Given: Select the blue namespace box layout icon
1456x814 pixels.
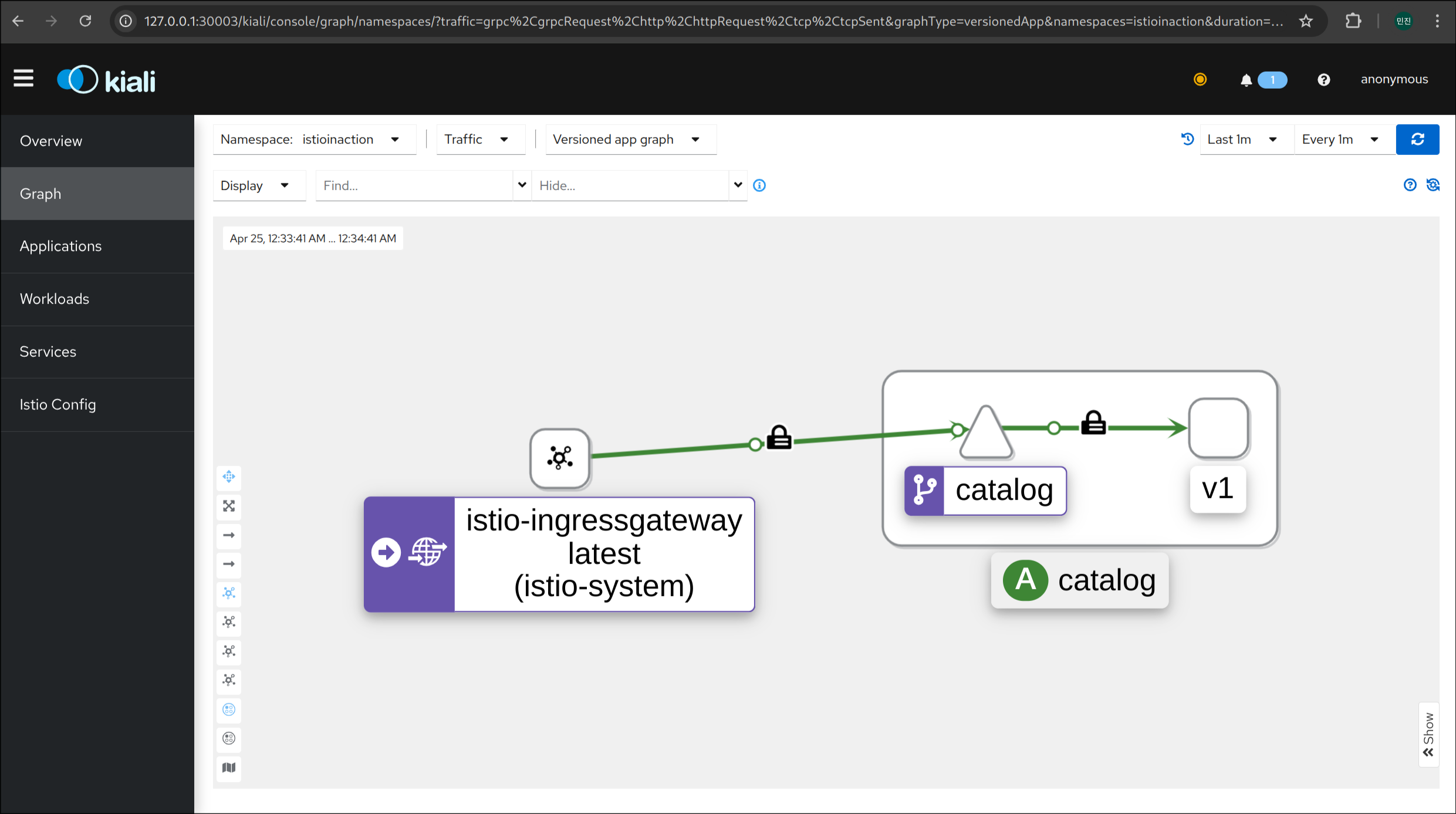Looking at the screenshot, I should [x=229, y=710].
